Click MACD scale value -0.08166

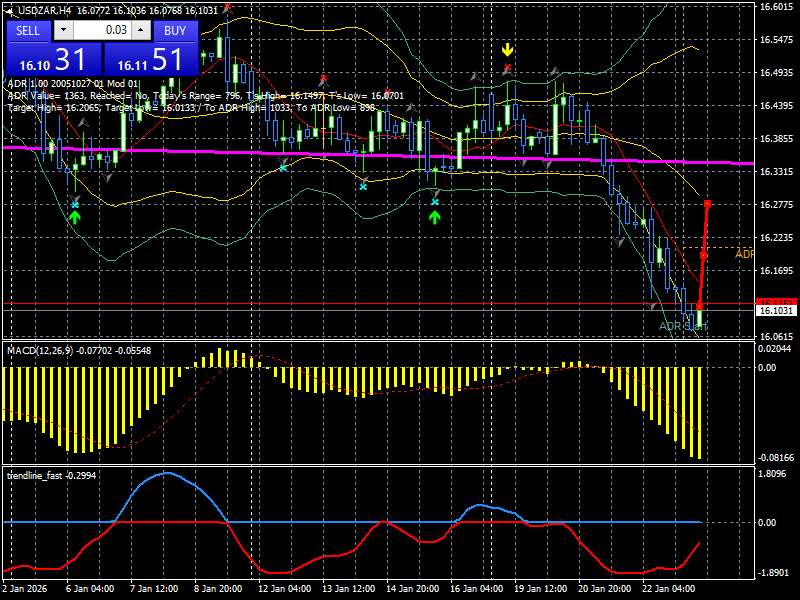(776, 458)
